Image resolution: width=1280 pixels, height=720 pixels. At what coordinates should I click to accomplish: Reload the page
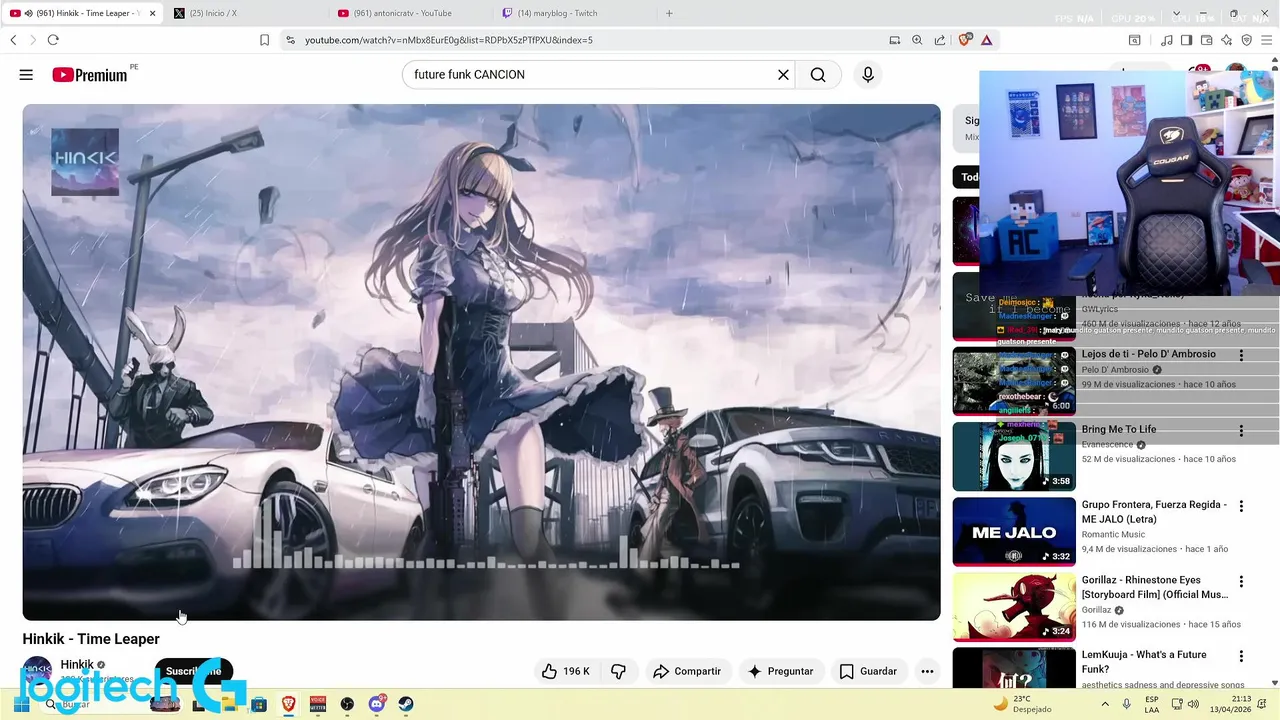53,40
